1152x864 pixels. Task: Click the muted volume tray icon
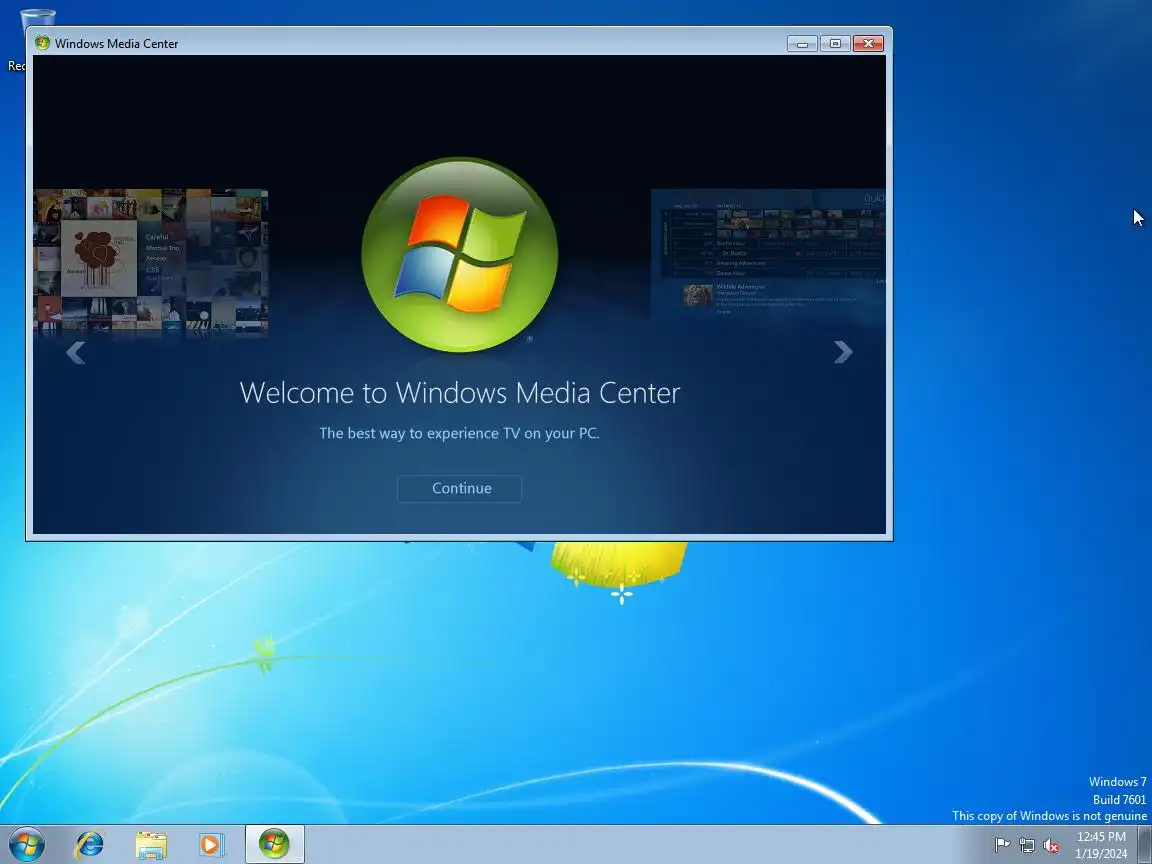tap(1051, 845)
